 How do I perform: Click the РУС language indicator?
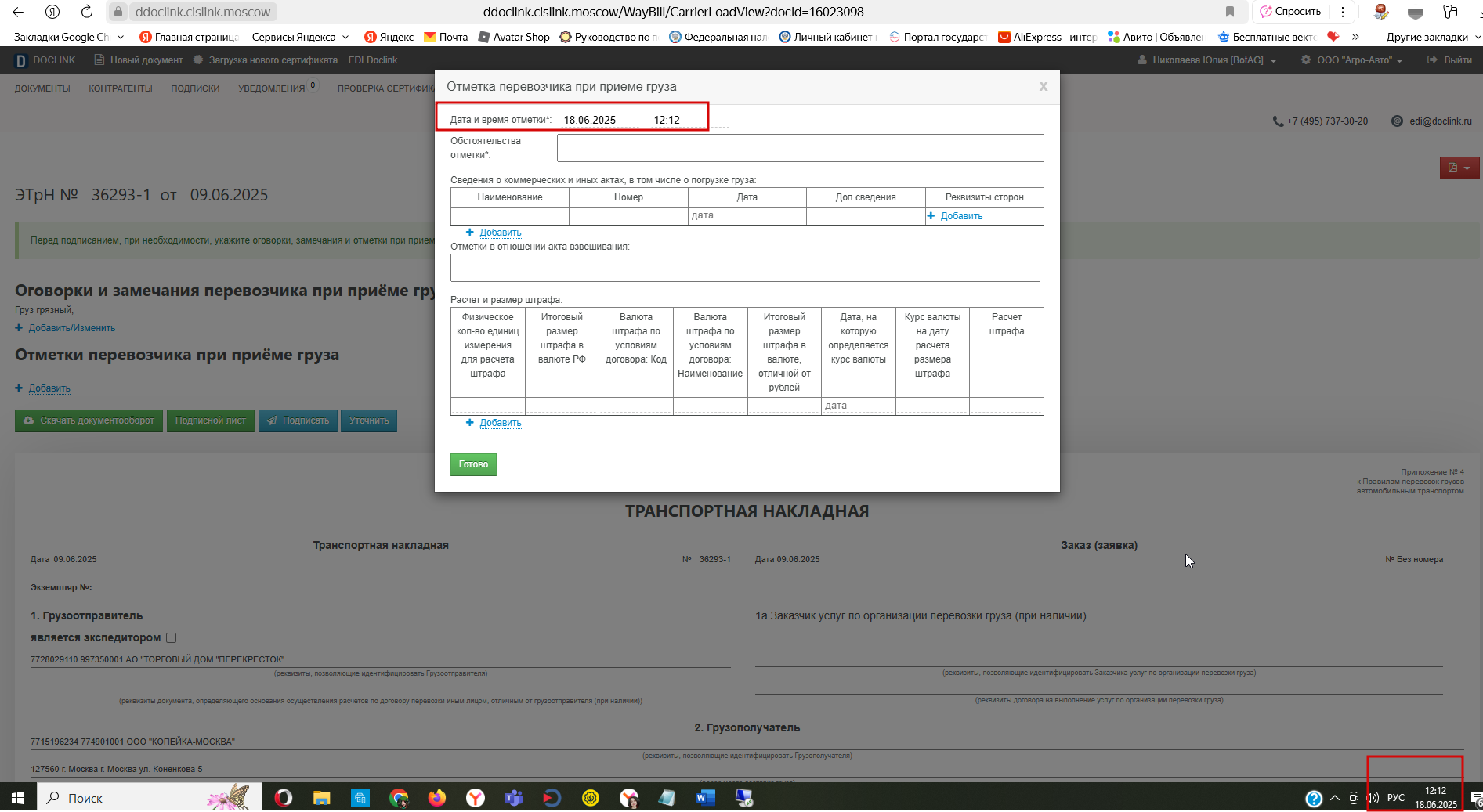click(x=1396, y=798)
